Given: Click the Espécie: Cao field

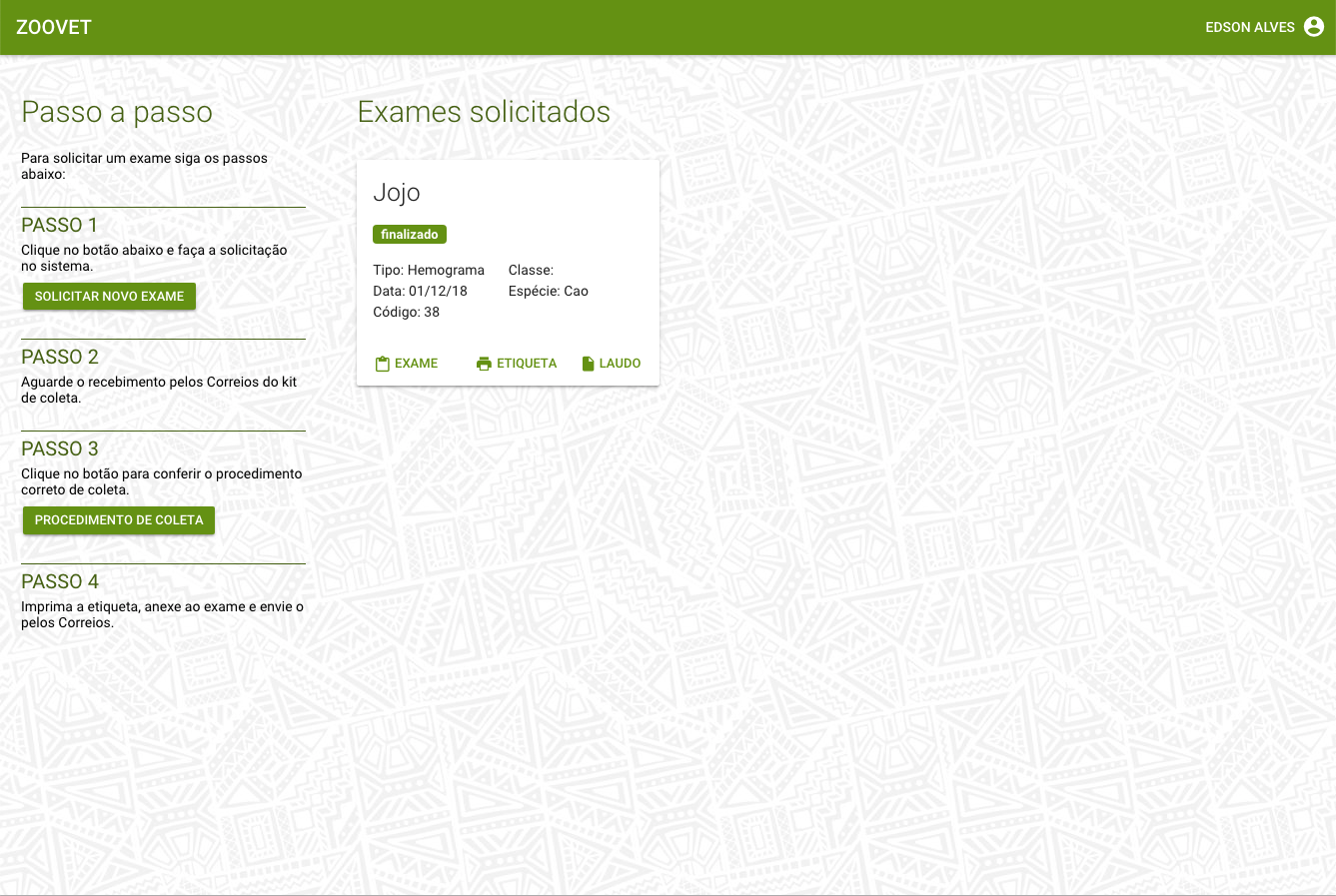Looking at the screenshot, I should point(548,291).
